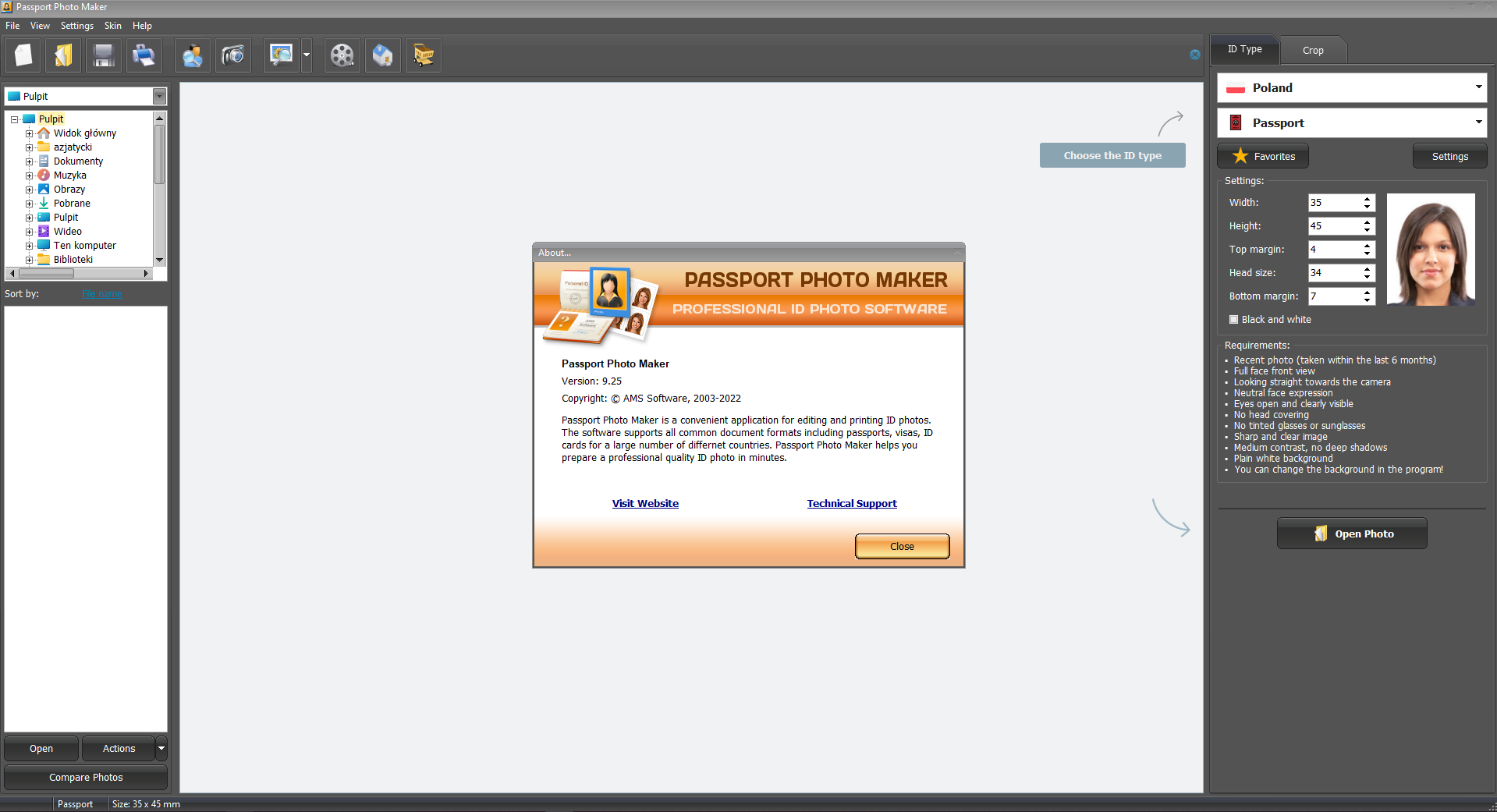Click the New project blank page icon
1497x812 pixels.
[23, 55]
